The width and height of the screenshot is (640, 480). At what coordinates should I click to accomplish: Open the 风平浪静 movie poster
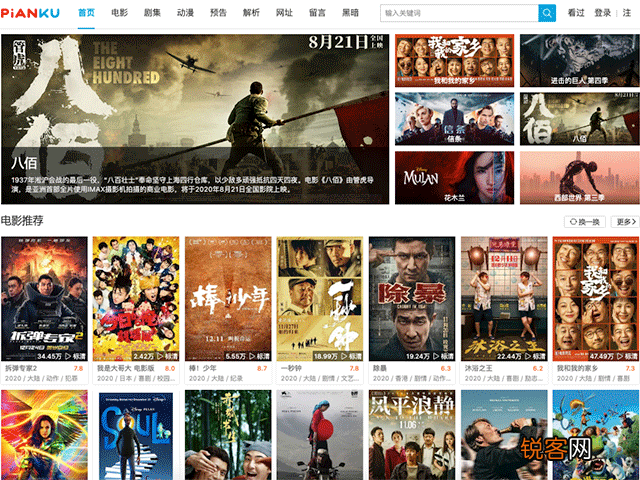pyautogui.click(x=412, y=435)
